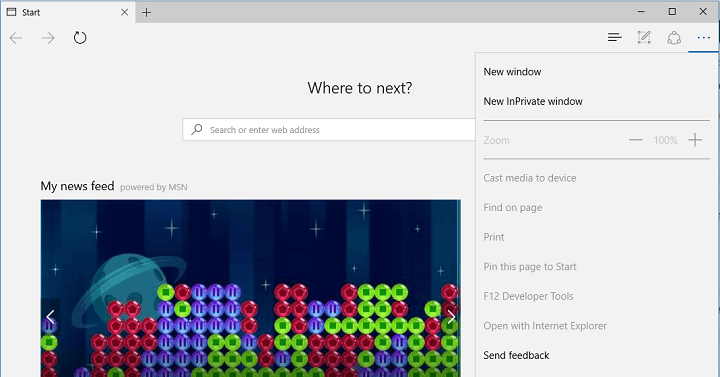Increase zoom with plus button
Image resolution: width=720 pixels, height=377 pixels.
pyautogui.click(x=695, y=140)
